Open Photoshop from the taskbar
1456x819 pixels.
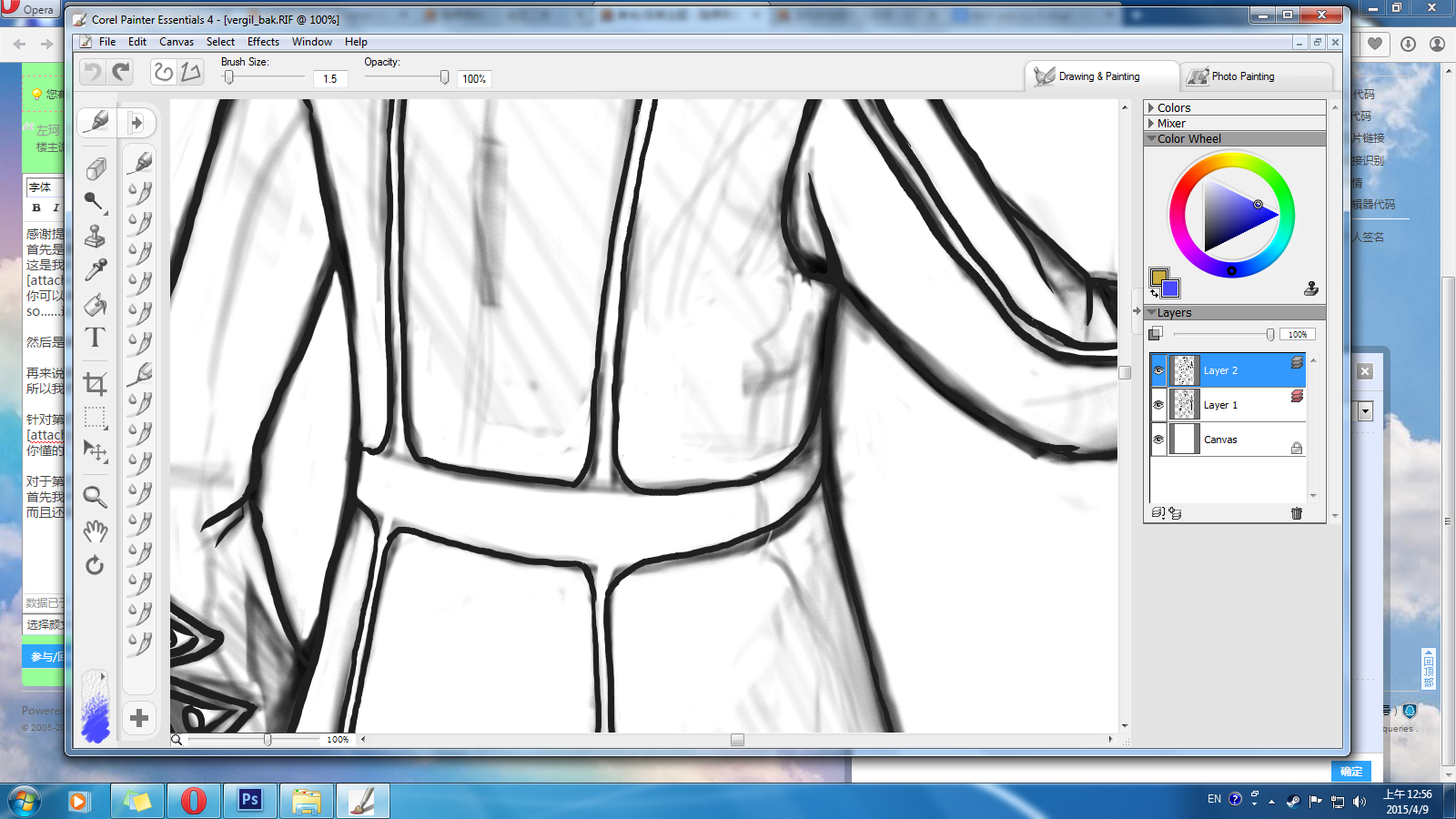249,801
